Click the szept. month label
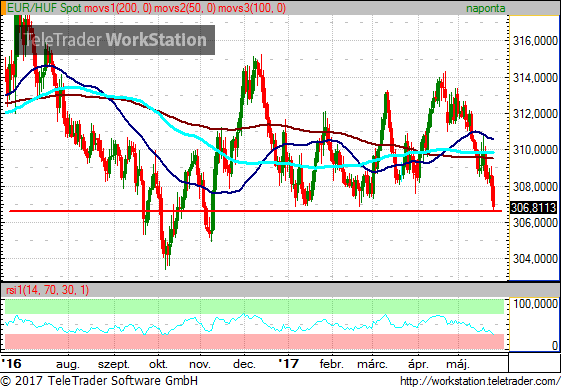 click(113, 364)
